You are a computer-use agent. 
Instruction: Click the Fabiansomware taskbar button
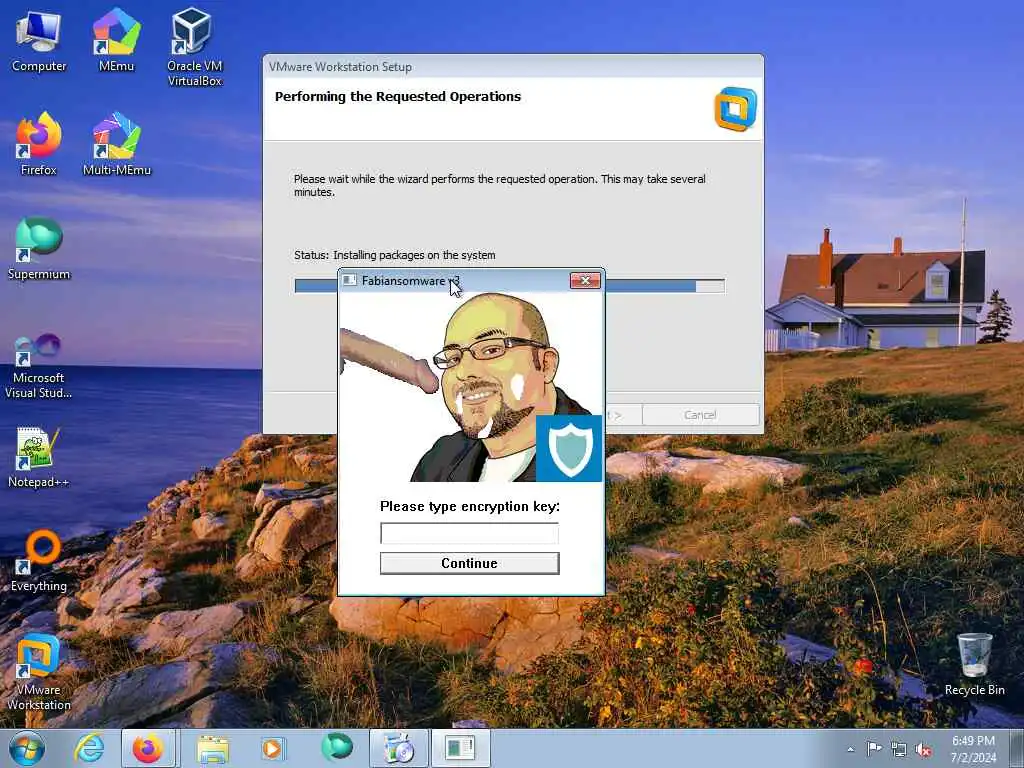(460, 748)
